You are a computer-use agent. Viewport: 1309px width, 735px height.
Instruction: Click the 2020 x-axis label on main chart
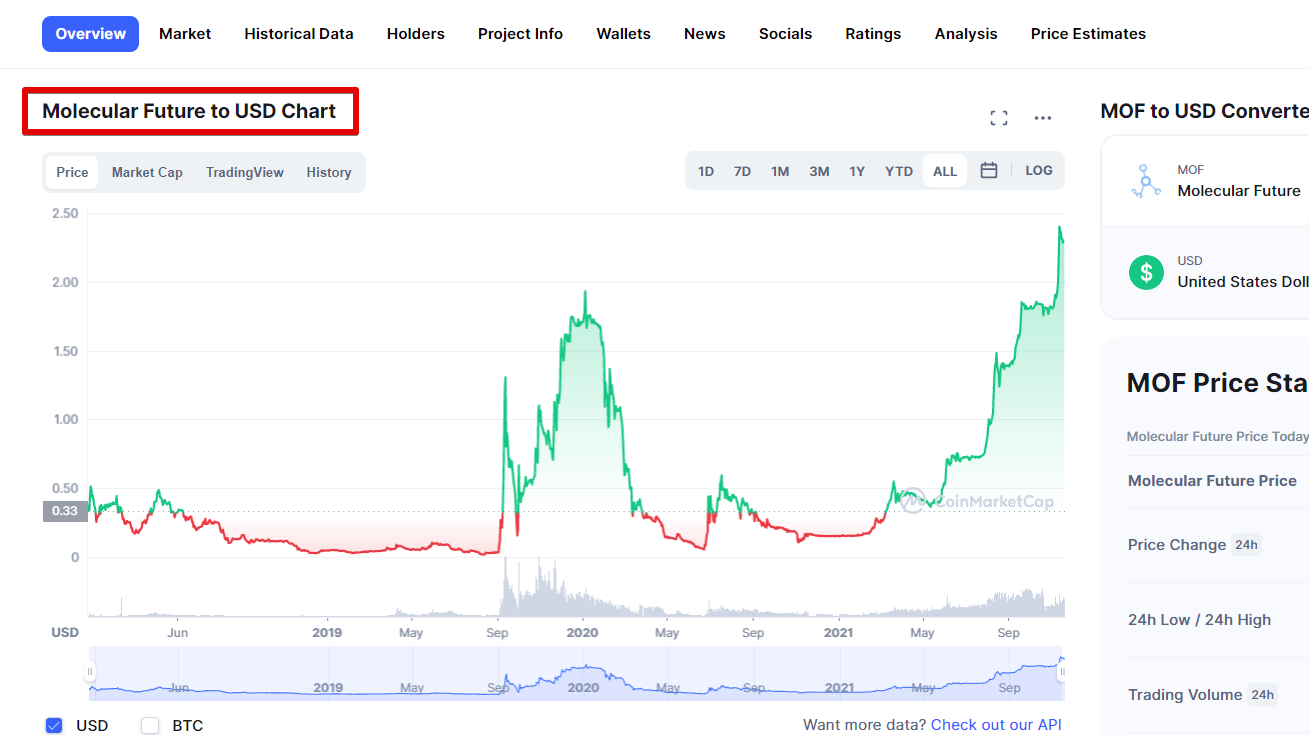582,633
